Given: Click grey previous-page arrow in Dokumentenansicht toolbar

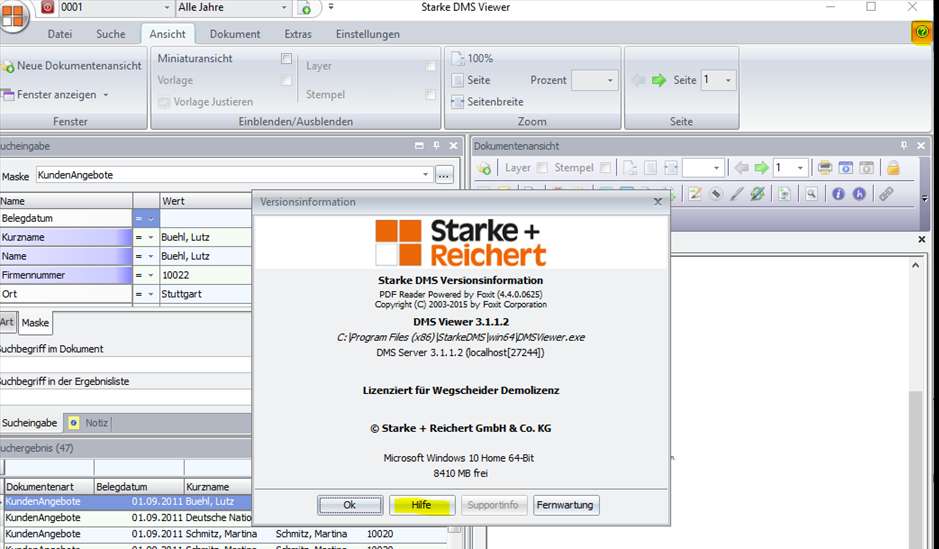Looking at the screenshot, I should tap(741, 168).
